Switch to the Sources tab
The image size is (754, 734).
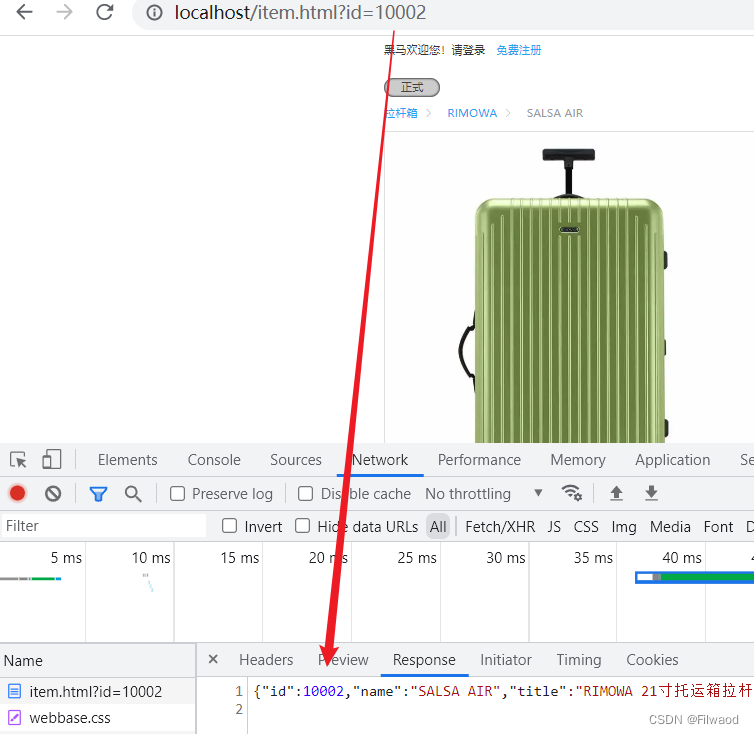tap(296, 460)
